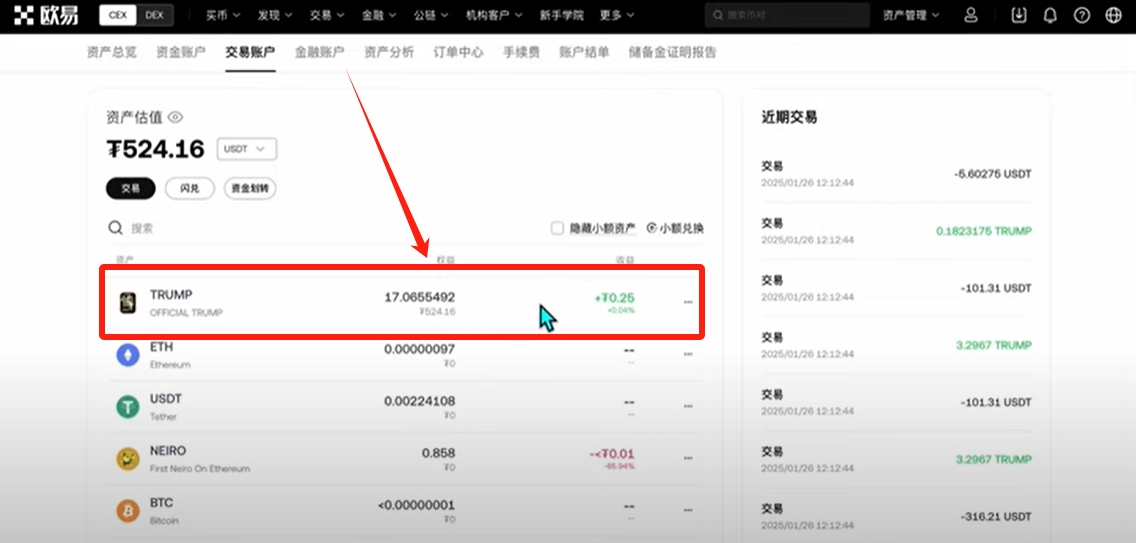This screenshot has width=1136, height=543.
Task: Click recent trade -5.60275 USDT
Action: point(993,174)
